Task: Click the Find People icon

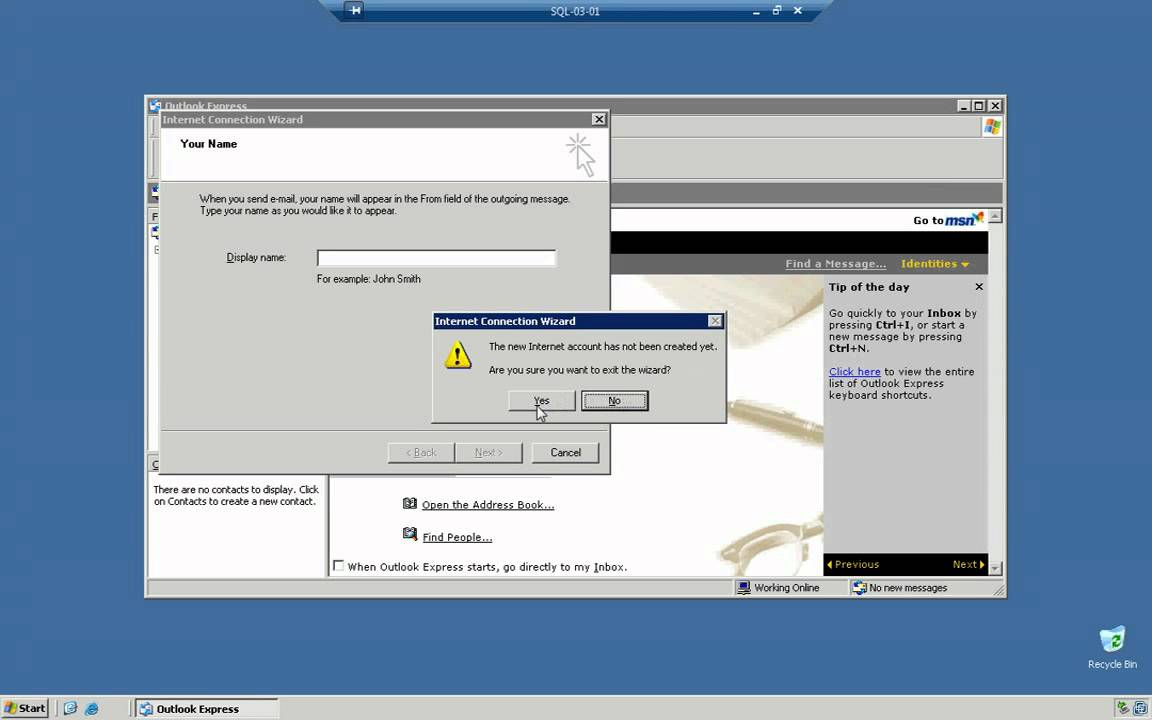Action: (410, 534)
